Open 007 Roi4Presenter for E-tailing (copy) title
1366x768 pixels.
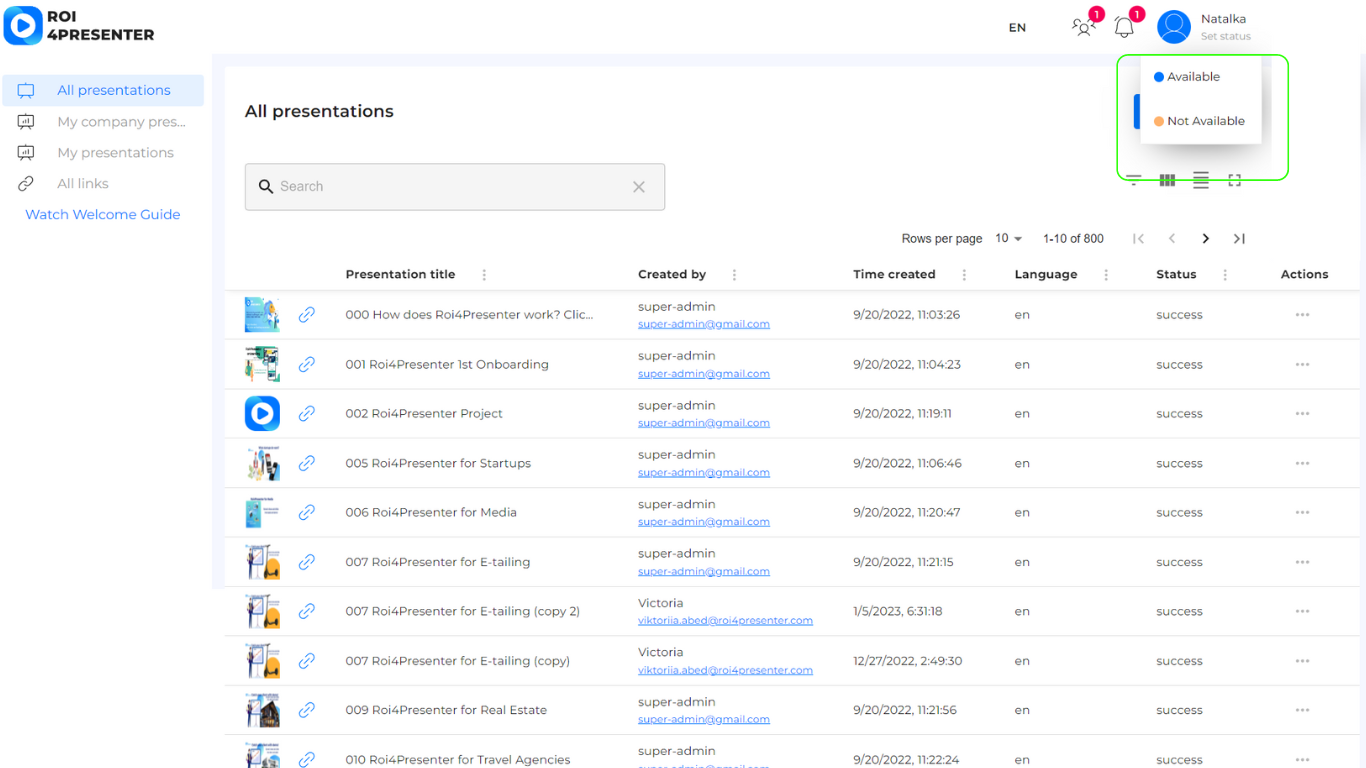pos(457,661)
